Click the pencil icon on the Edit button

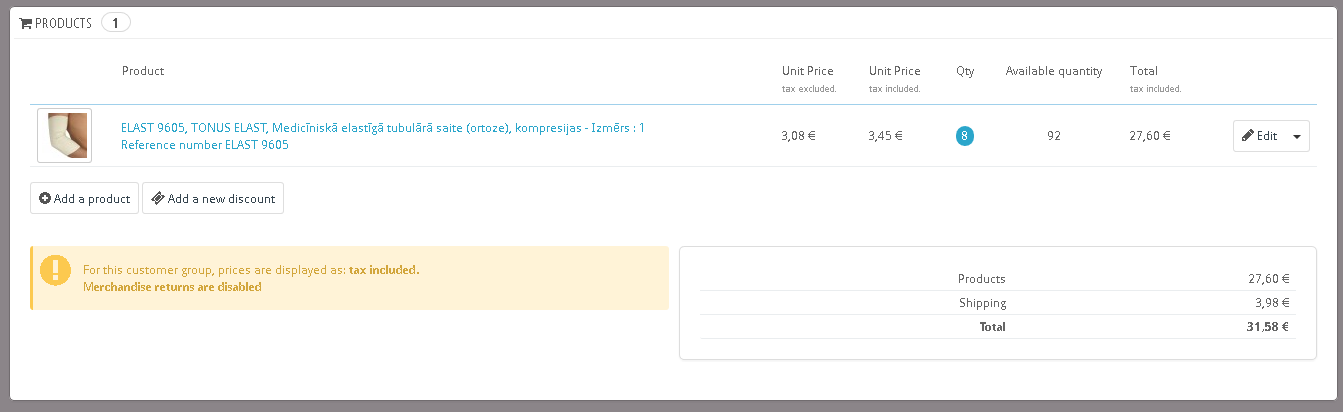pos(1248,136)
